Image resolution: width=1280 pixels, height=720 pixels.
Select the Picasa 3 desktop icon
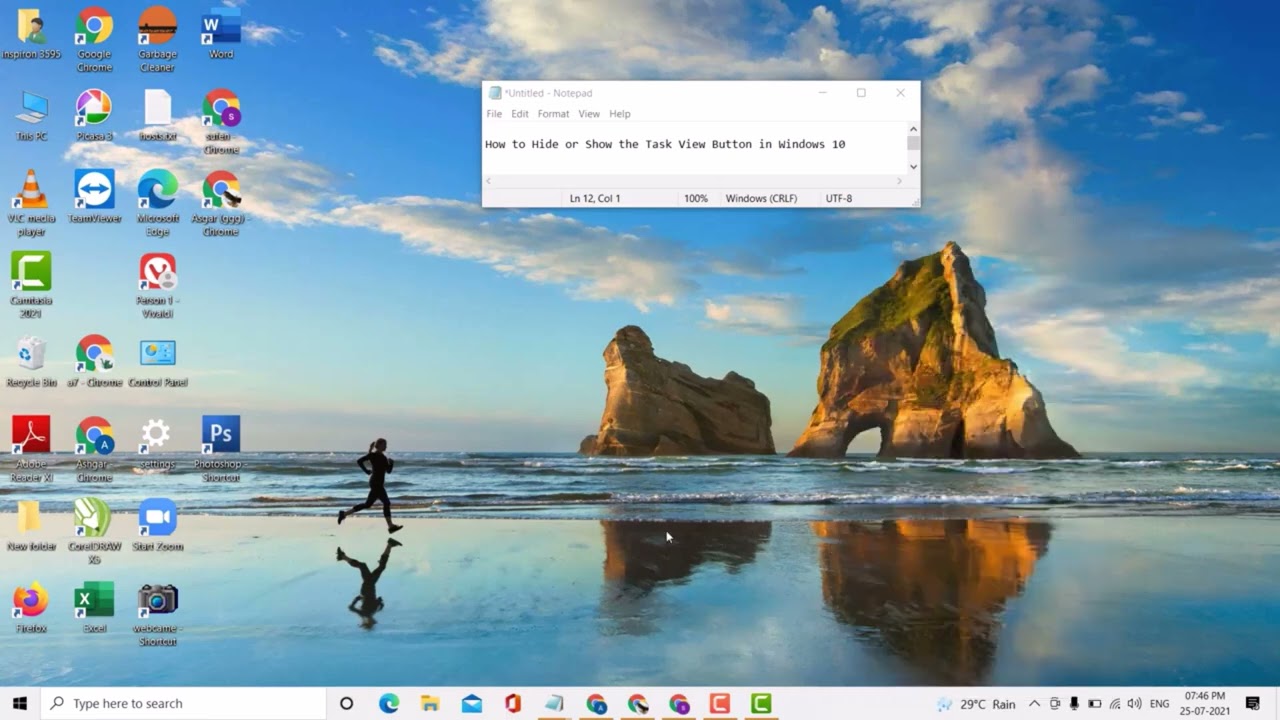[94, 114]
